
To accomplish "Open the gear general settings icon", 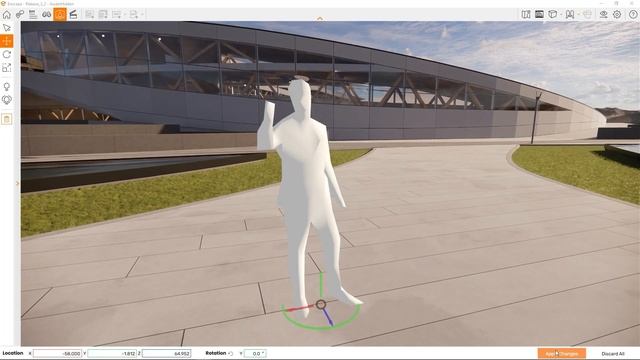I will coord(617,14).
